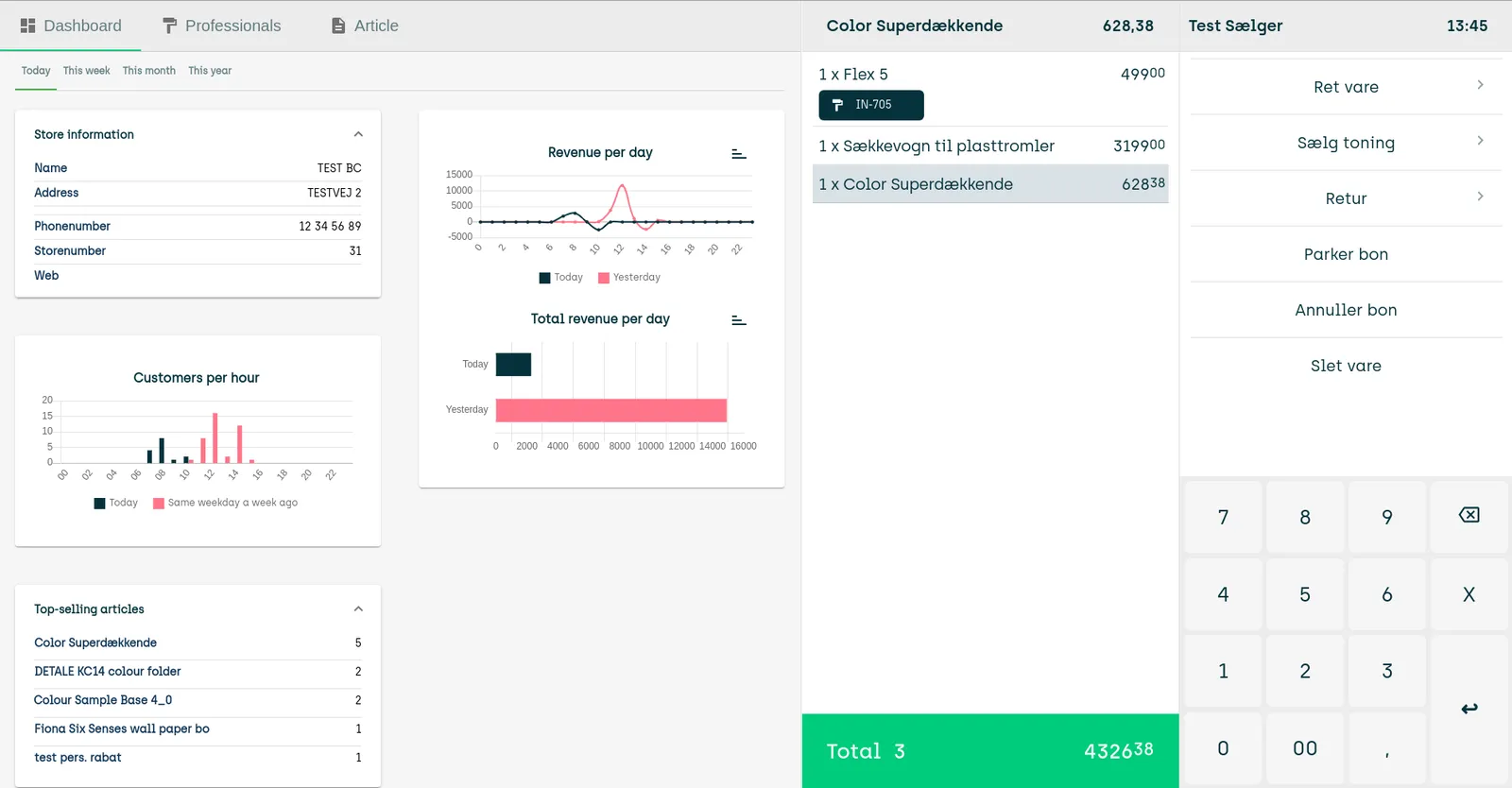Screen dimensions: 1512x788
Task: Click Annuller bon
Action: (1346, 310)
